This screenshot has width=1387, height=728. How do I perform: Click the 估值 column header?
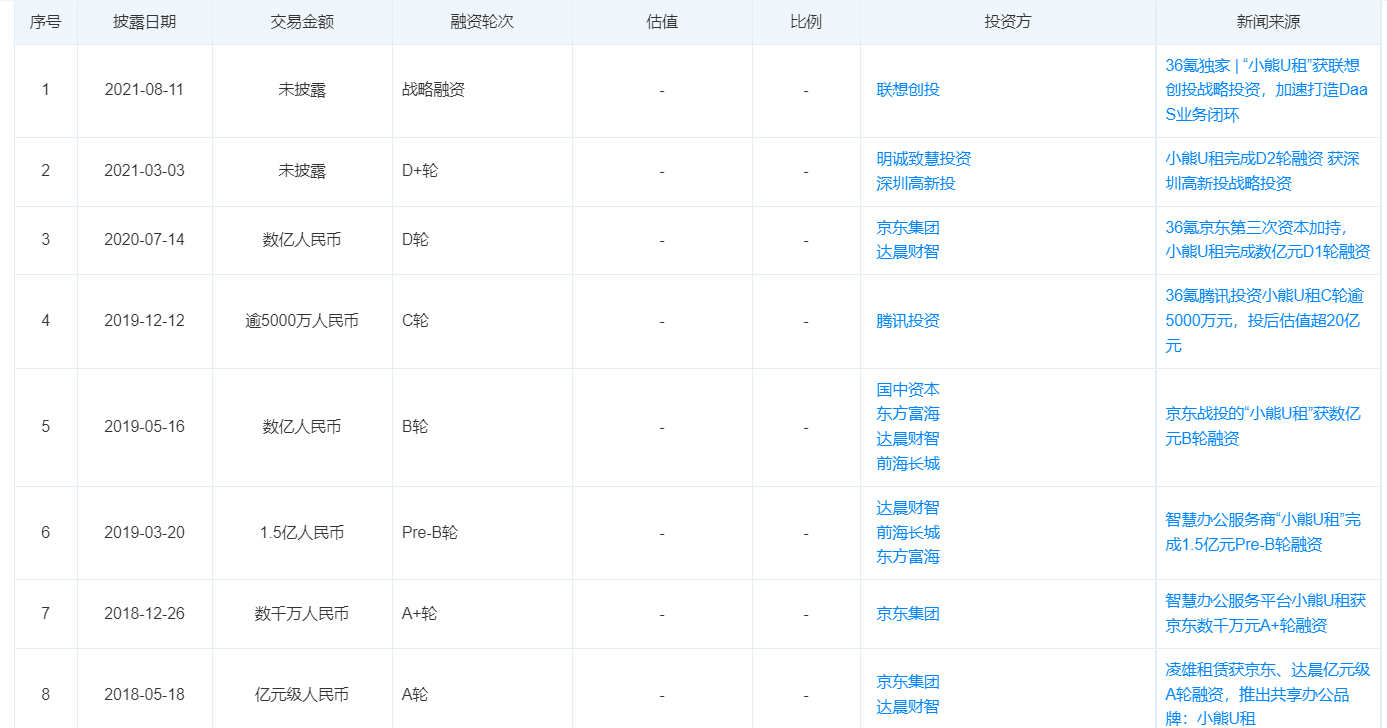tap(662, 22)
